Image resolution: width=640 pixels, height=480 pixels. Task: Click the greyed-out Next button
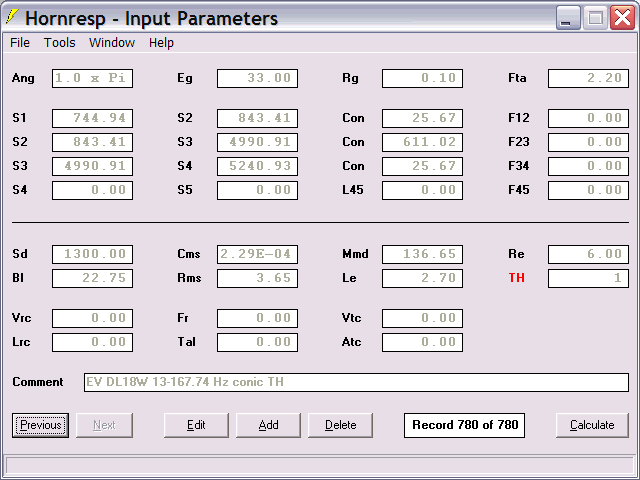[104, 425]
